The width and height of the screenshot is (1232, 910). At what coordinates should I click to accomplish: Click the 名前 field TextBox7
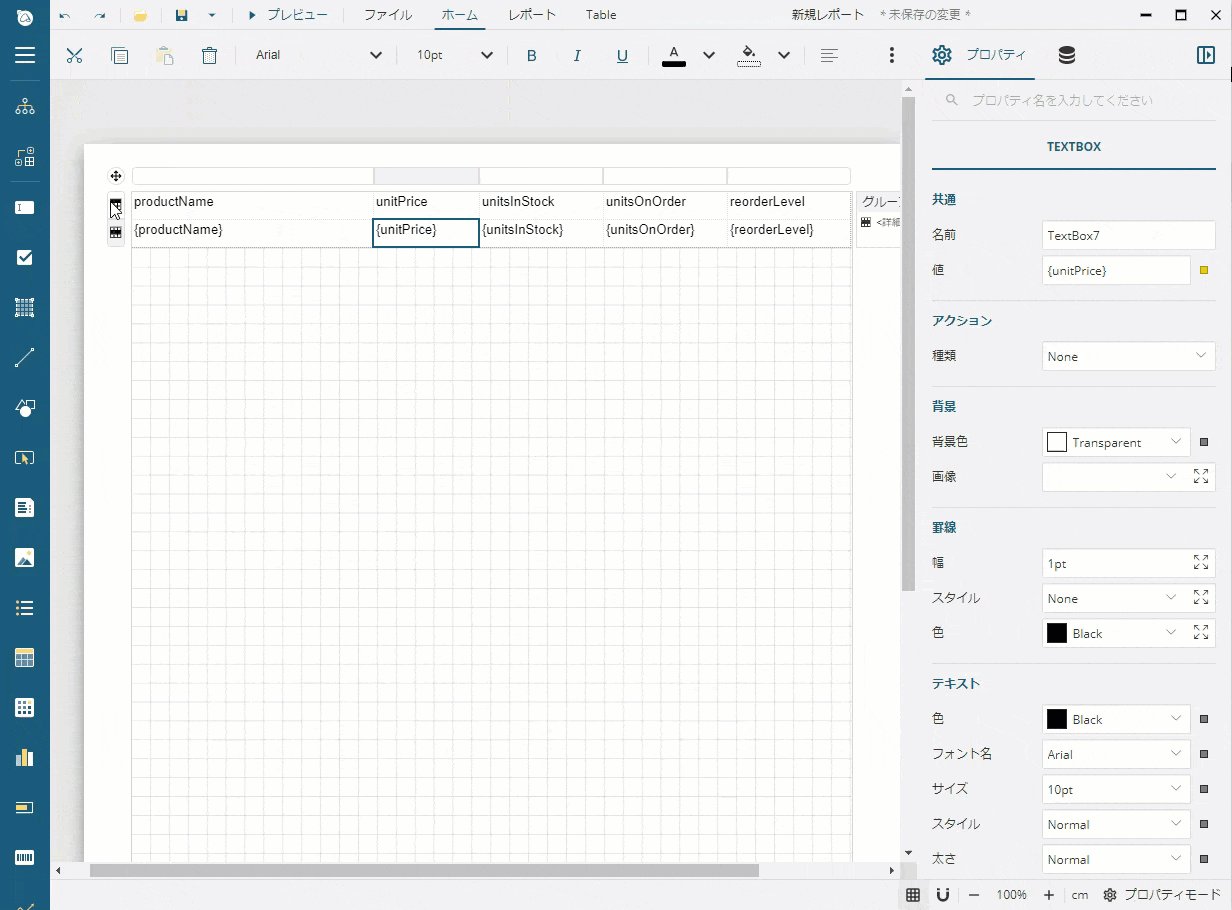coord(1128,235)
